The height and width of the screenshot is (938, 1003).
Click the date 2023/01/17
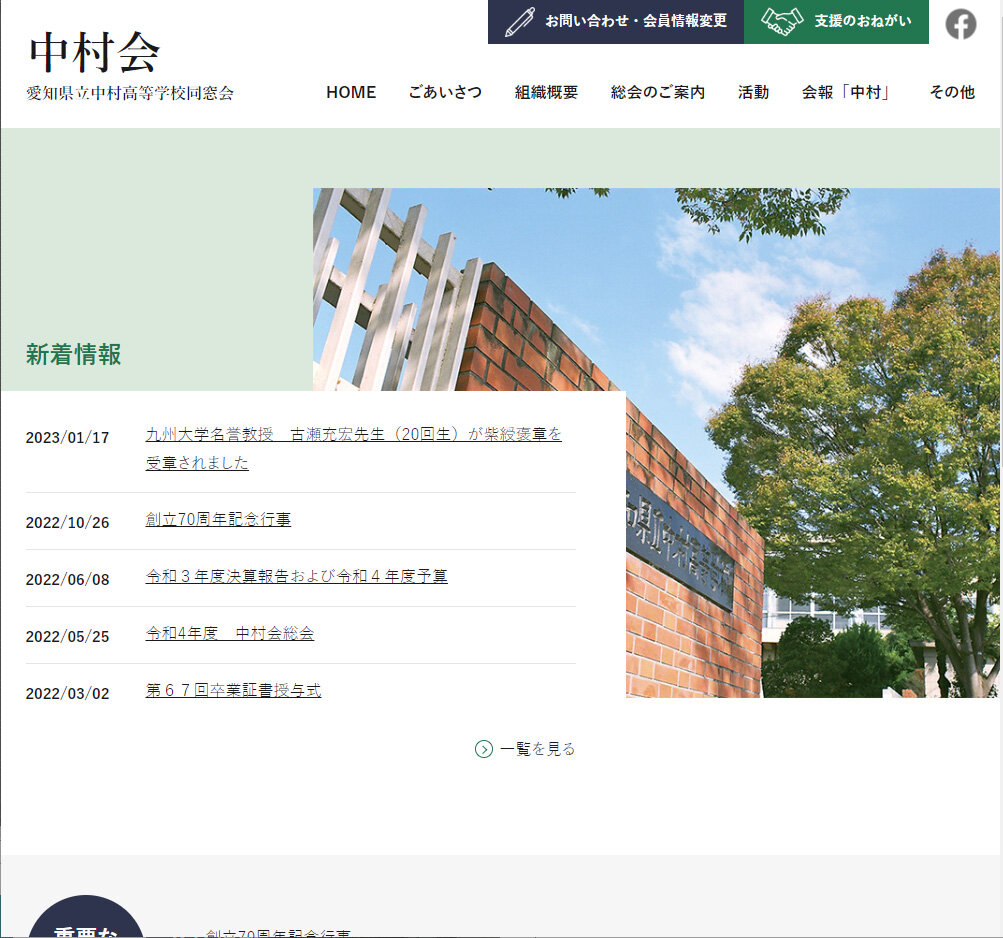pyautogui.click(x=67, y=438)
